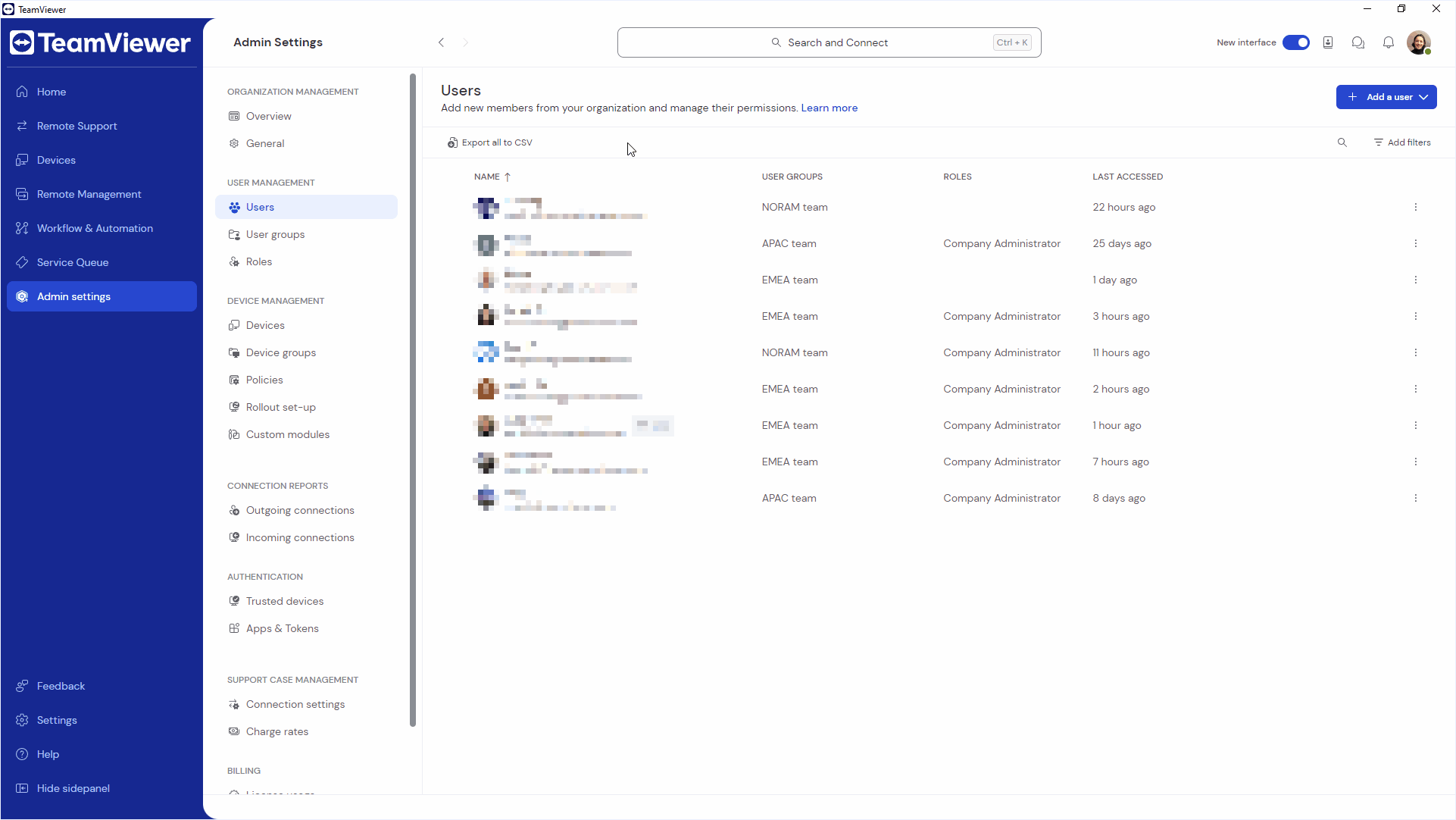Open Outgoing connections report

[306, 510]
